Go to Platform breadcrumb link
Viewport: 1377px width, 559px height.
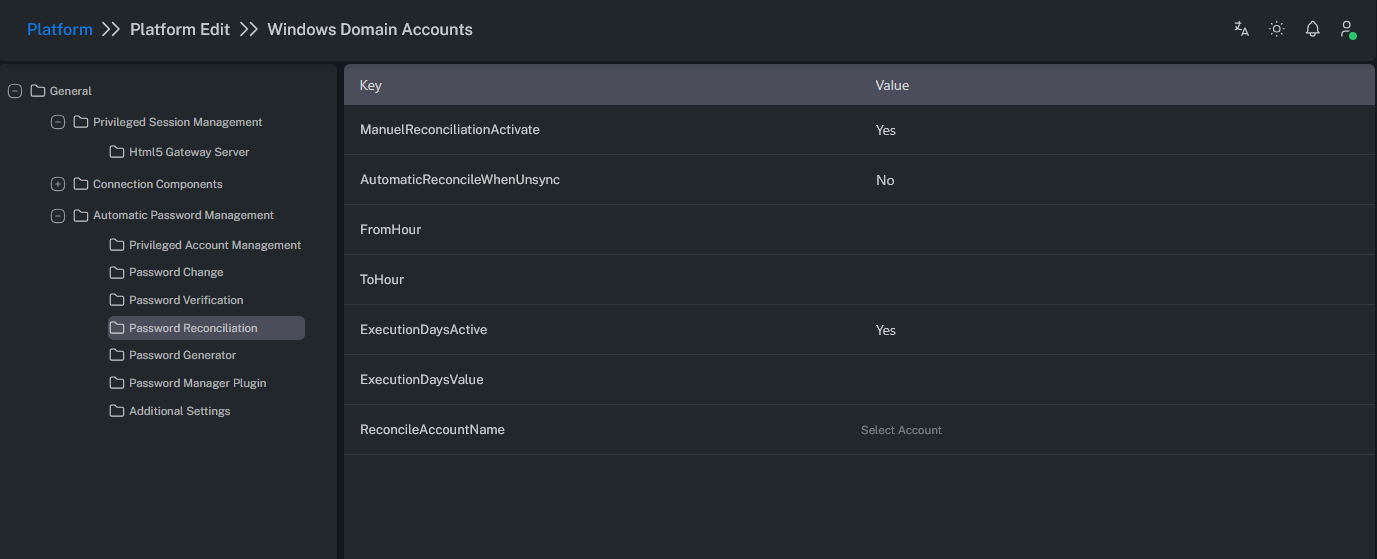[60, 29]
